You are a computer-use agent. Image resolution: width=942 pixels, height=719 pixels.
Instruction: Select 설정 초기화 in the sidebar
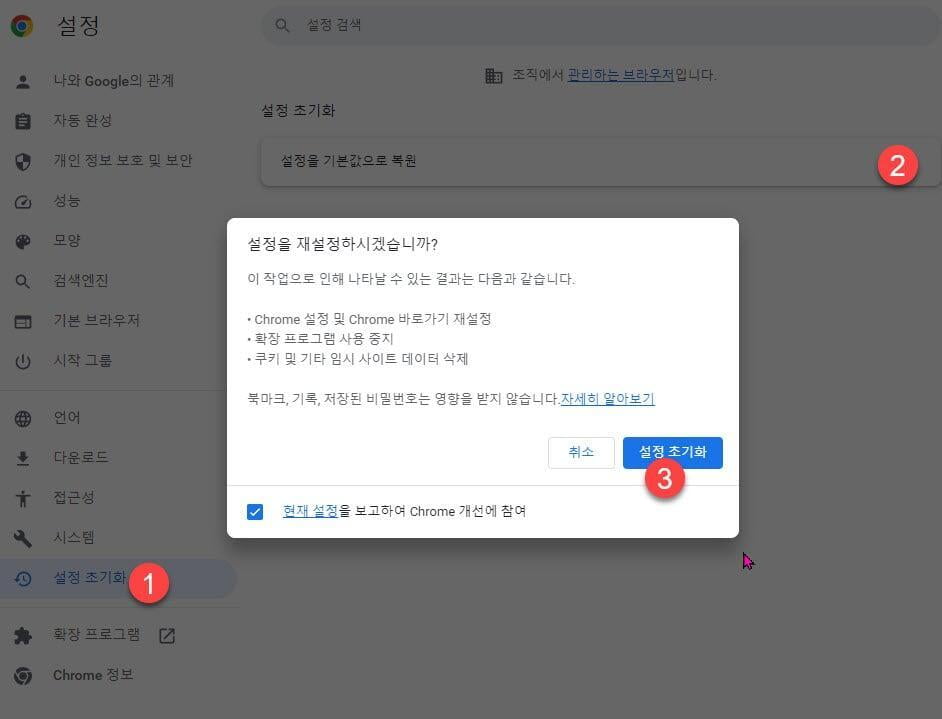[118, 578]
